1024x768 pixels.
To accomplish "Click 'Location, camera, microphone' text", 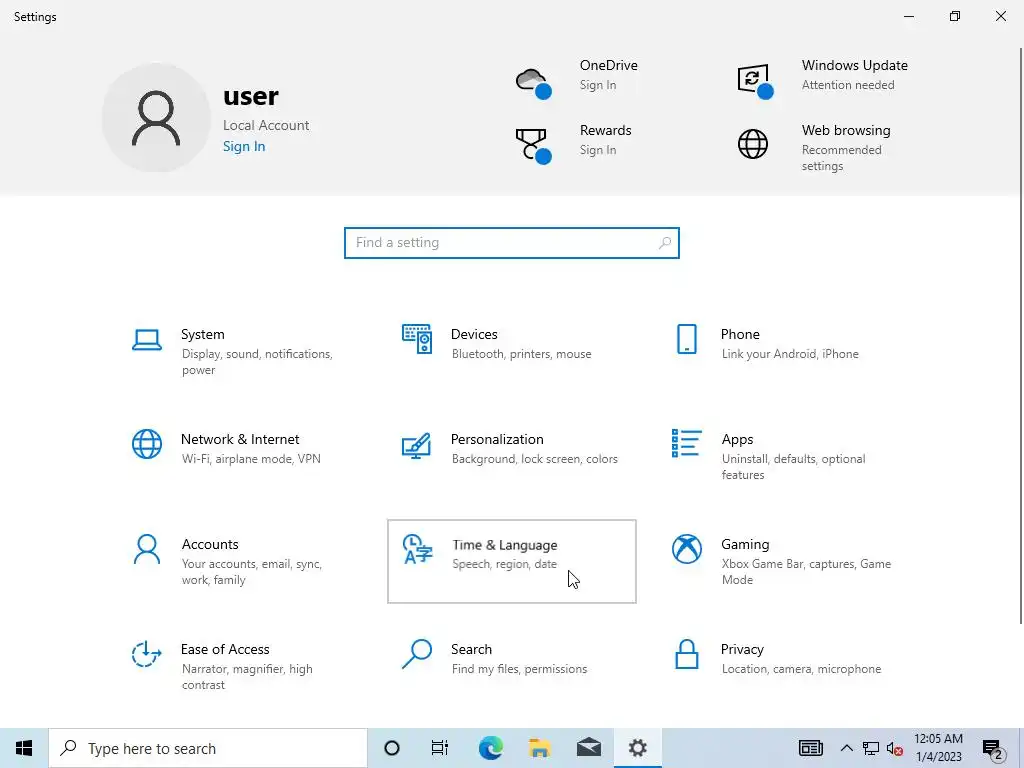I will [801, 669].
